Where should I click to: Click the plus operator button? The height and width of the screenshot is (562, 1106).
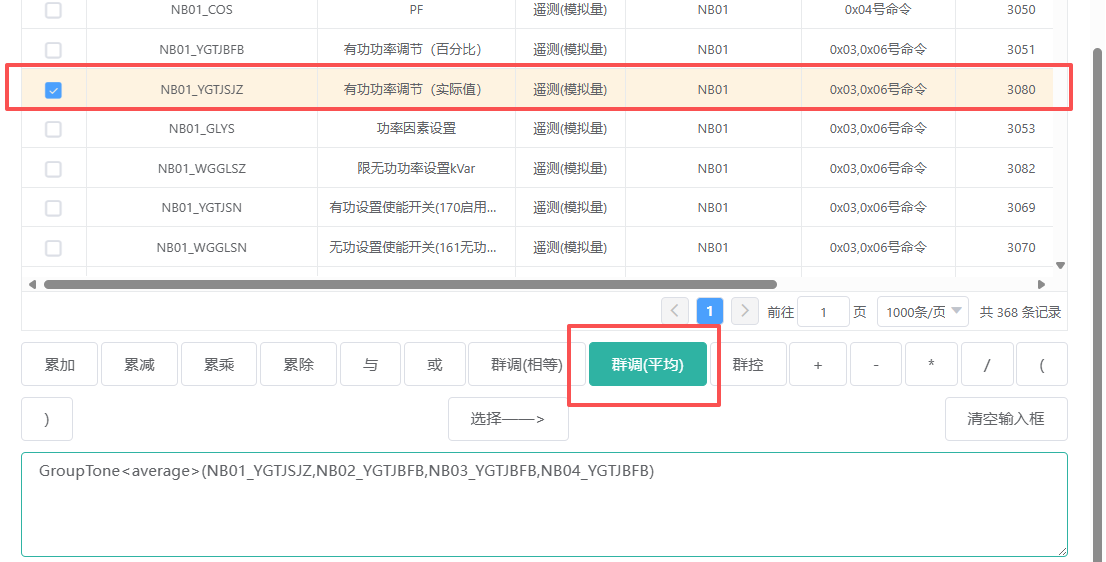coord(817,365)
